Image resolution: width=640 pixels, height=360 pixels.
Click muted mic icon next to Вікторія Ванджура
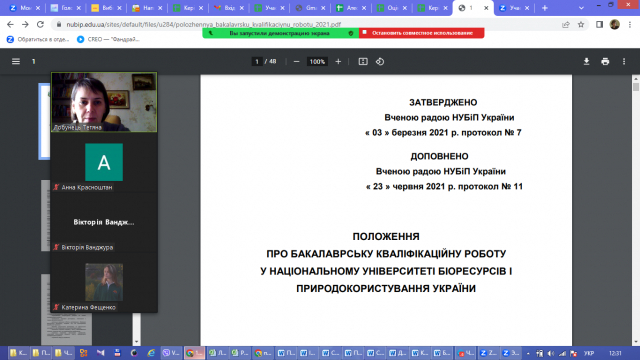[x=56, y=247]
